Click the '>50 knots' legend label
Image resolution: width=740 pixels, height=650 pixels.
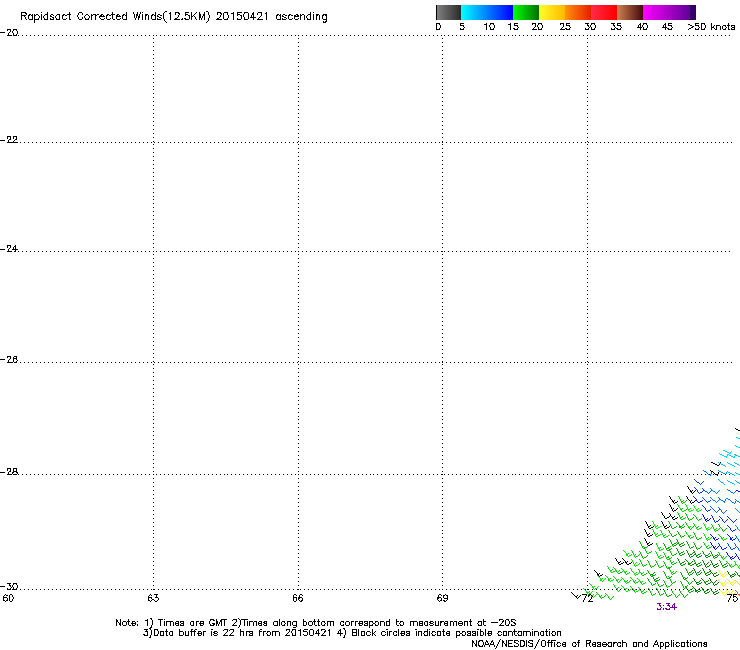click(711, 27)
